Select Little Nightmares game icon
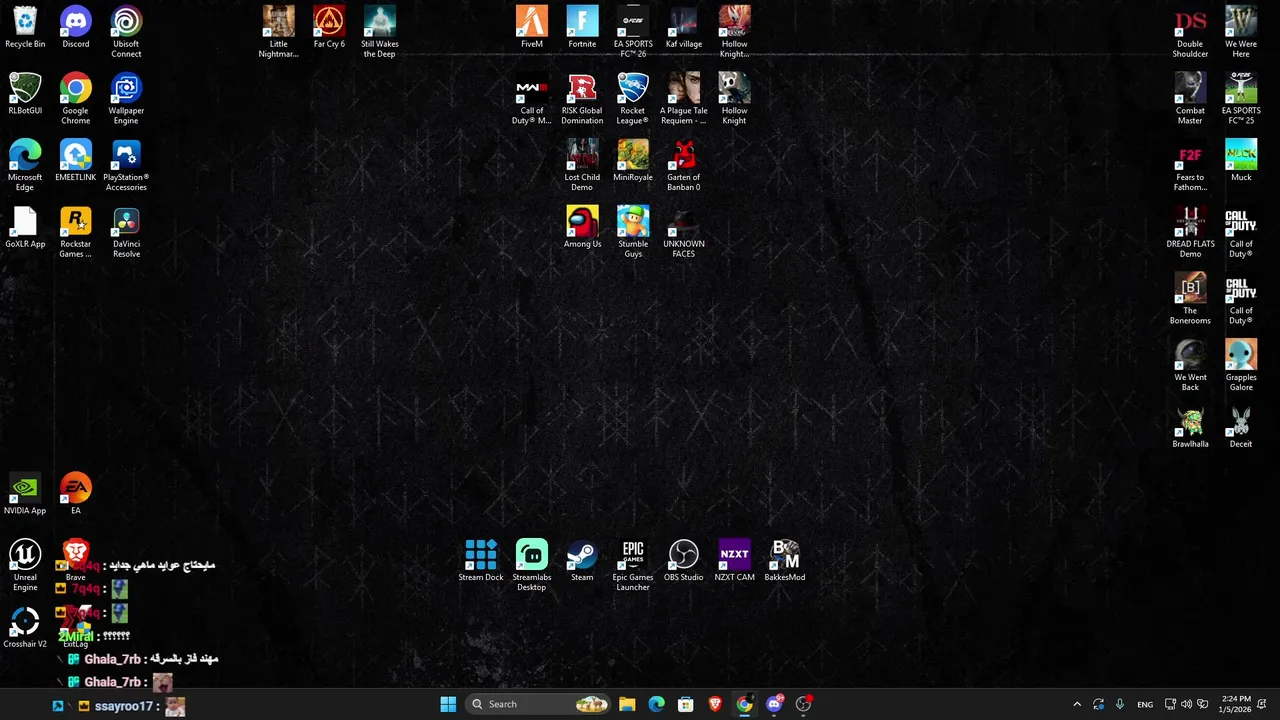 point(279,32)
